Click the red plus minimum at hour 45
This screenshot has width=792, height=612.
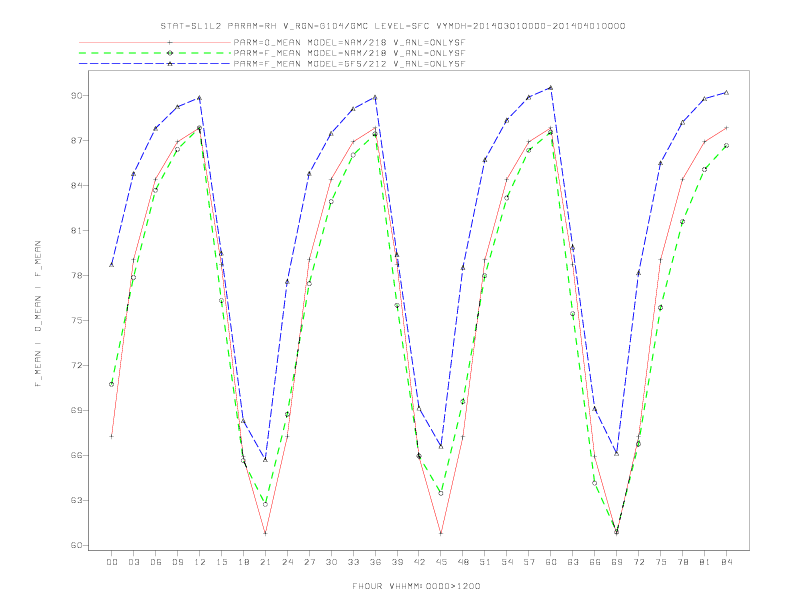pos(441,533)
